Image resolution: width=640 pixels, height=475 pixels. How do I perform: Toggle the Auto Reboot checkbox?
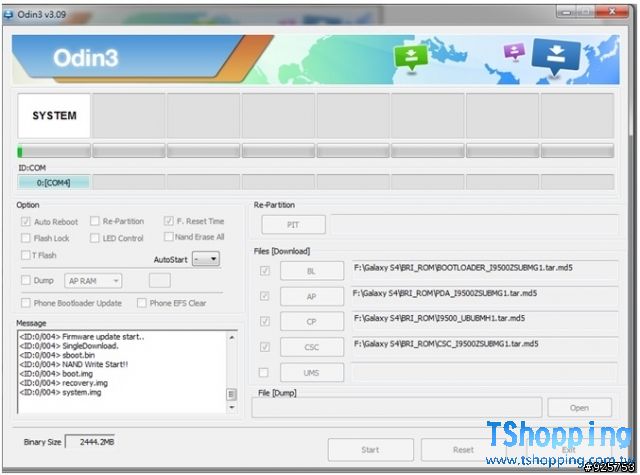[x=26, y=222]
